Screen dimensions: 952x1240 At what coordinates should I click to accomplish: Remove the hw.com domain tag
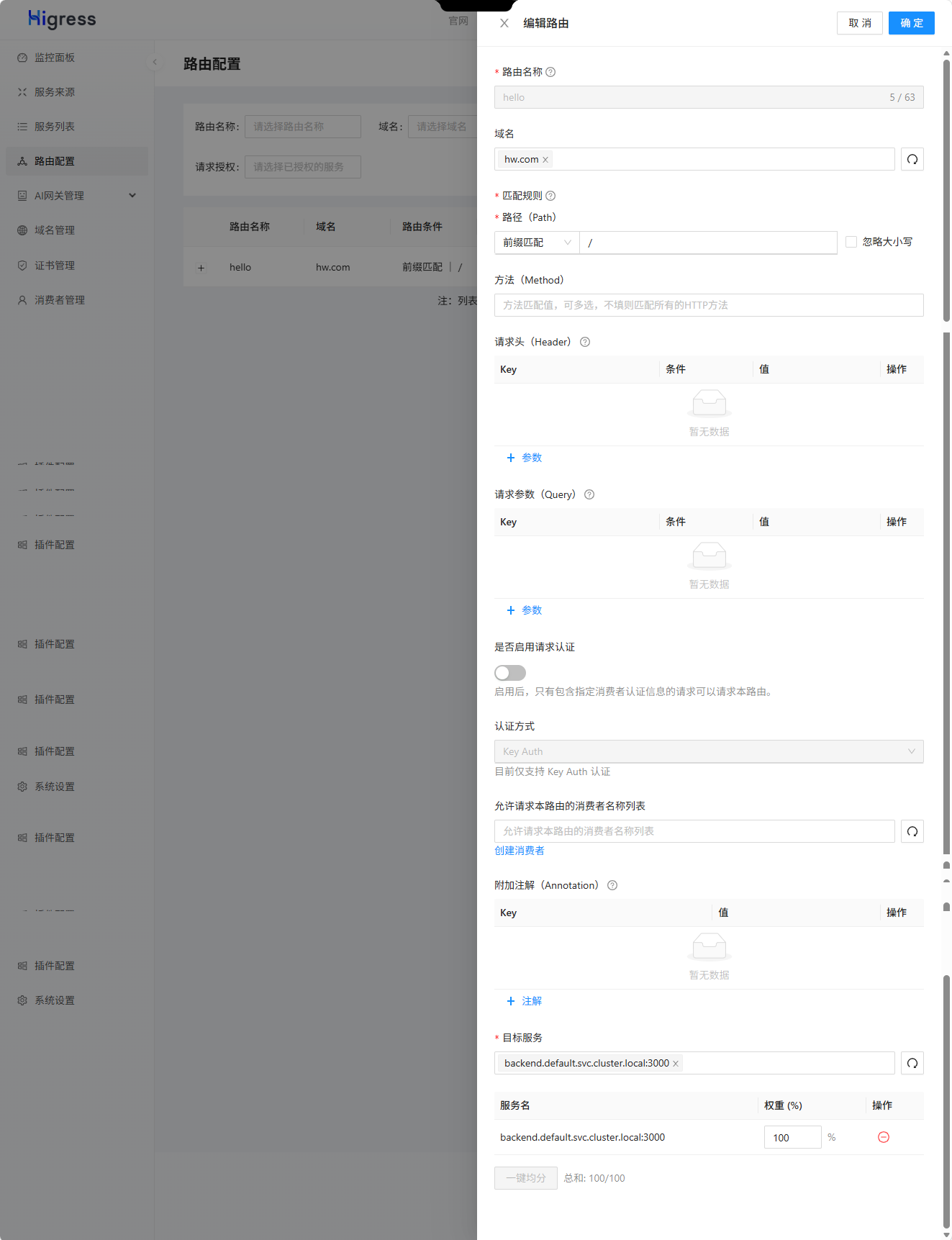tap(545, 160)
